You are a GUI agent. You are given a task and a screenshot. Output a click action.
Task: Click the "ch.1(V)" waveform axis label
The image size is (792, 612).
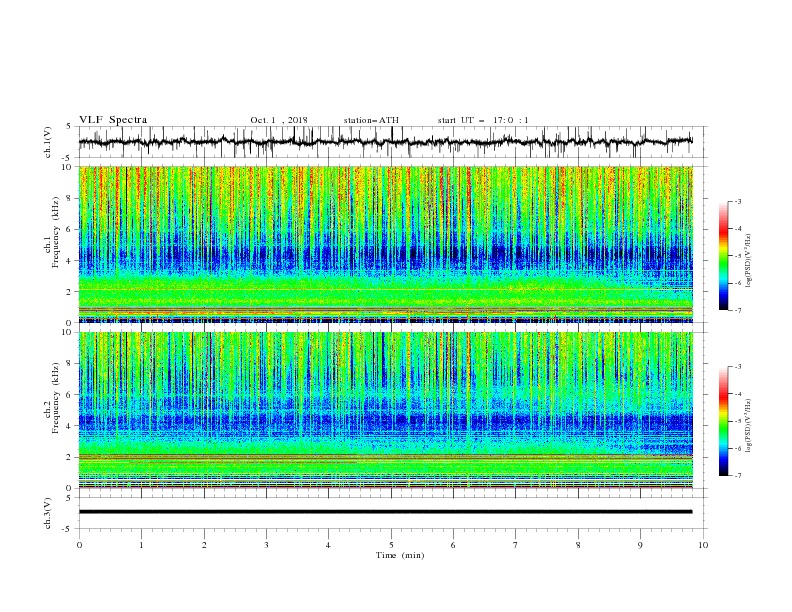pyautogui.click(x=48, y=142)
